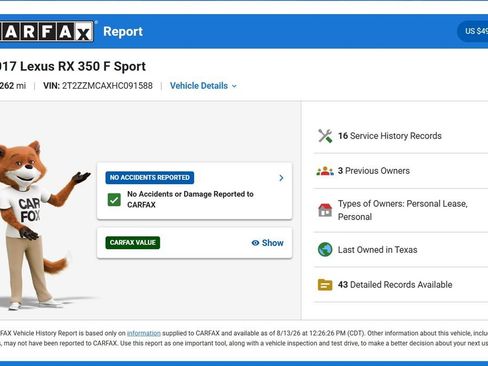
Task: Click the US price button in header
Action: pyautogui.click(x=473, y=31)
